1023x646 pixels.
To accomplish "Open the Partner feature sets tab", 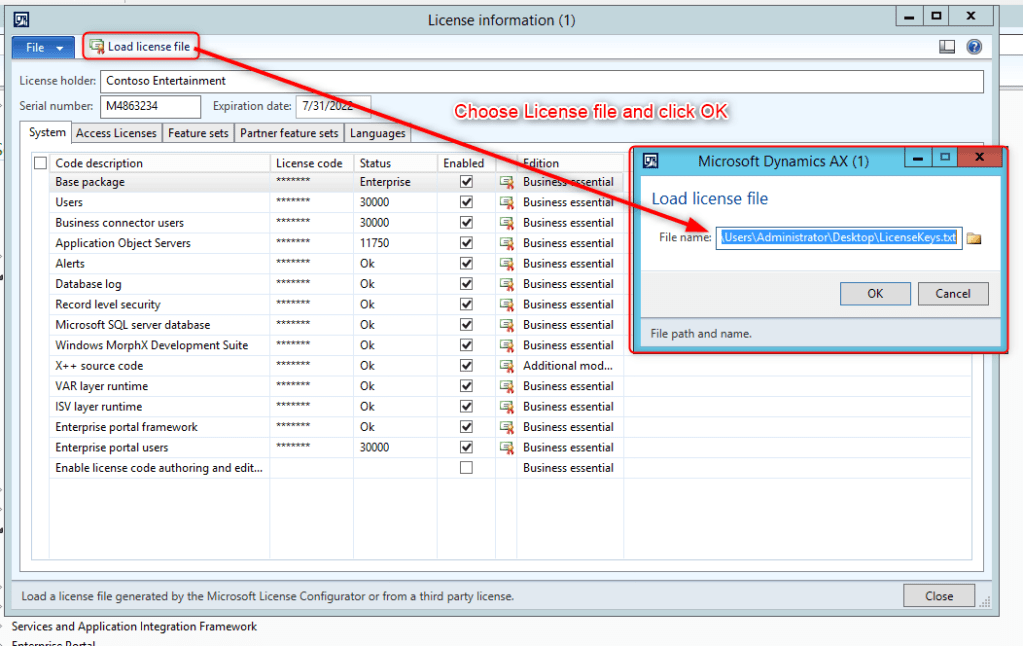I will (289, 133).
